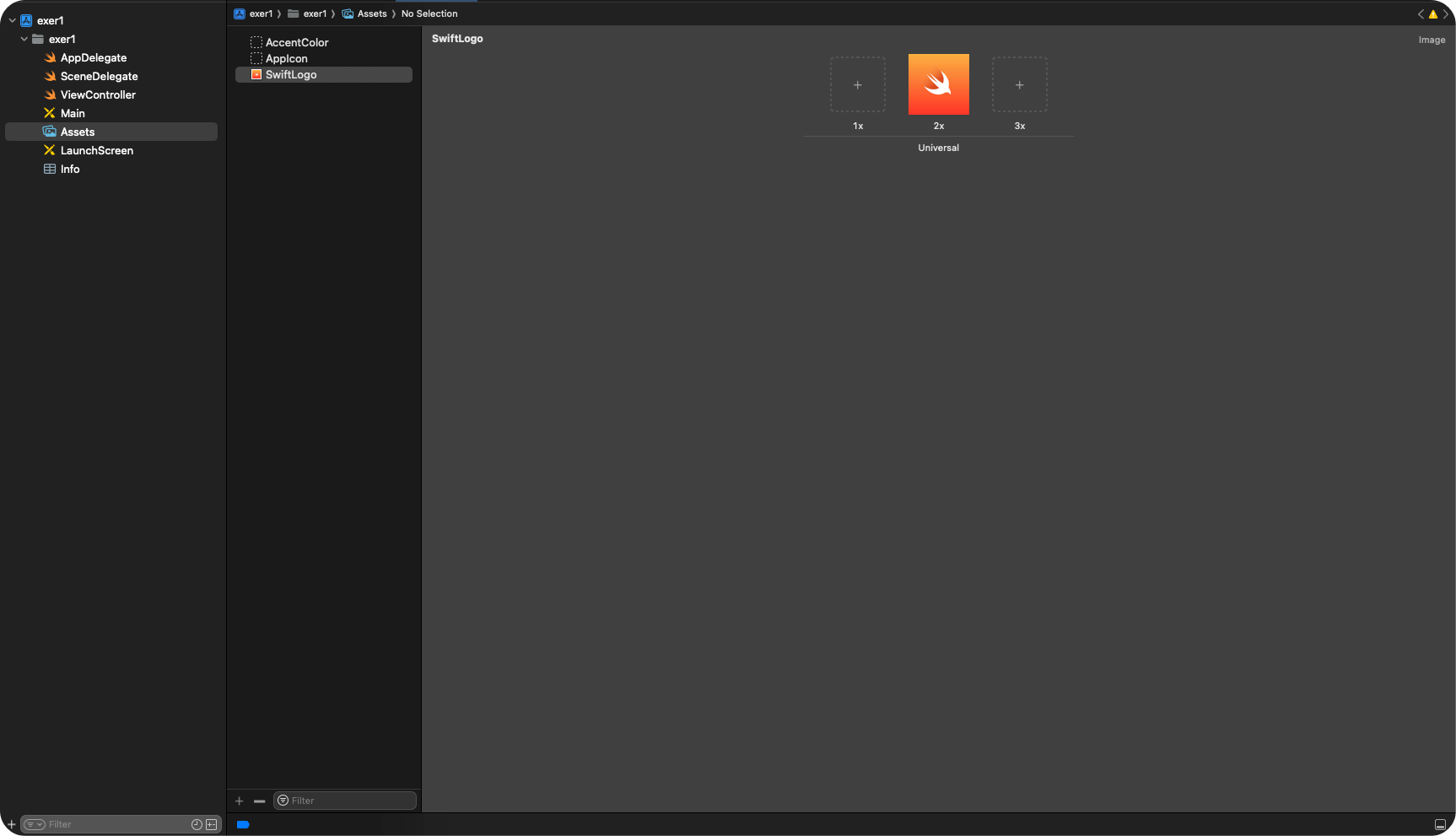Click the 3x empty image slot
This screenshot has width=1456, height=836.
1020,84
